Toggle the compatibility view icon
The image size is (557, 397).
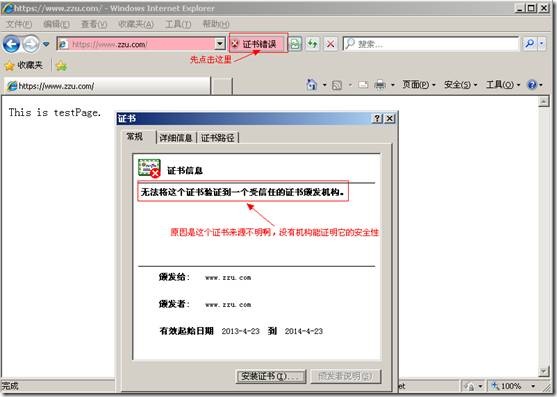295,44
